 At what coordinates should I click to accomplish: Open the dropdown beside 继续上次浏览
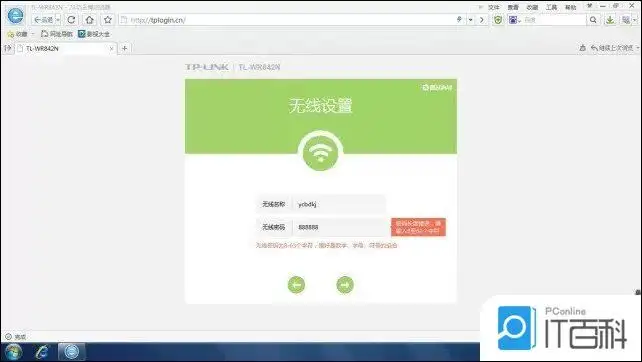[x=637, y=48]
